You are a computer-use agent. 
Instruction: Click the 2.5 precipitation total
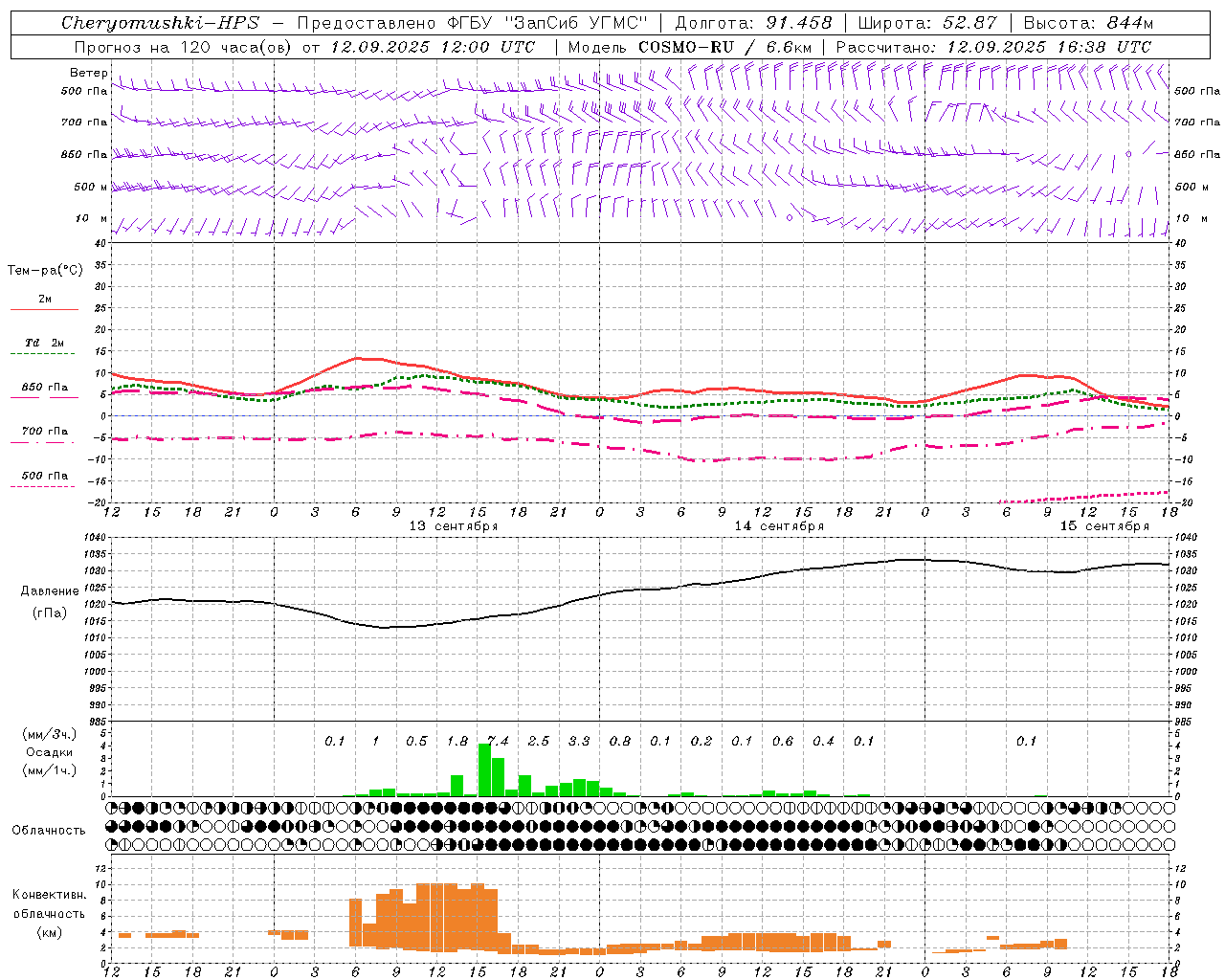click(x=539, y=741)
